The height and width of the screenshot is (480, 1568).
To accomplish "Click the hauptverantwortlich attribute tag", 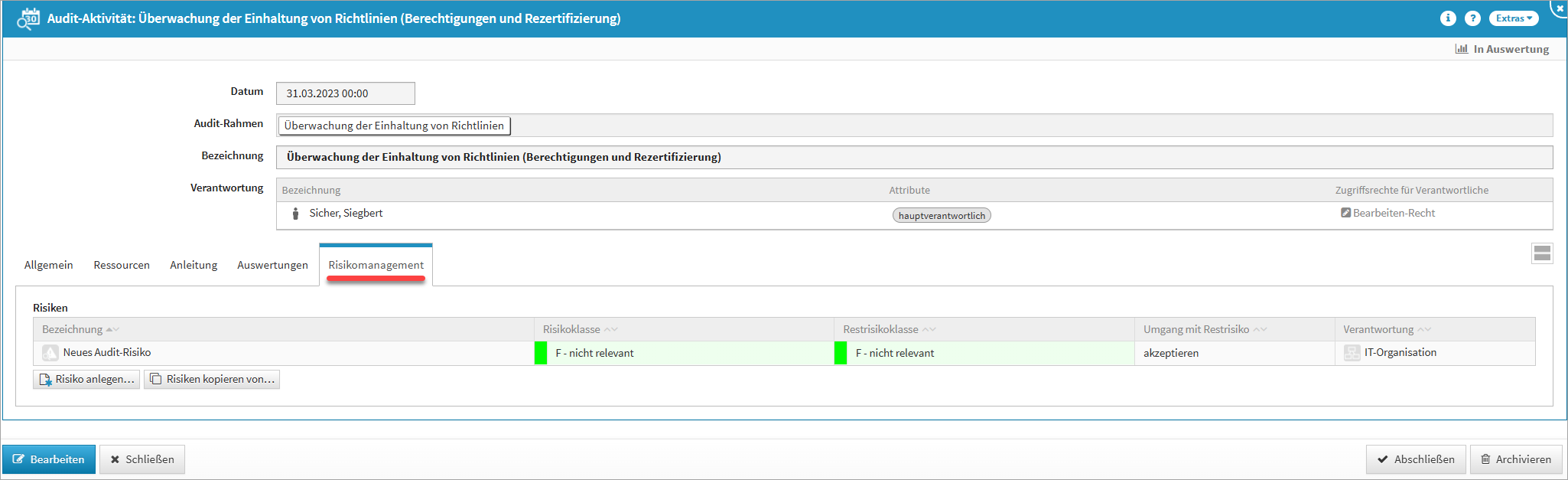I will click(x=941, y=216).
